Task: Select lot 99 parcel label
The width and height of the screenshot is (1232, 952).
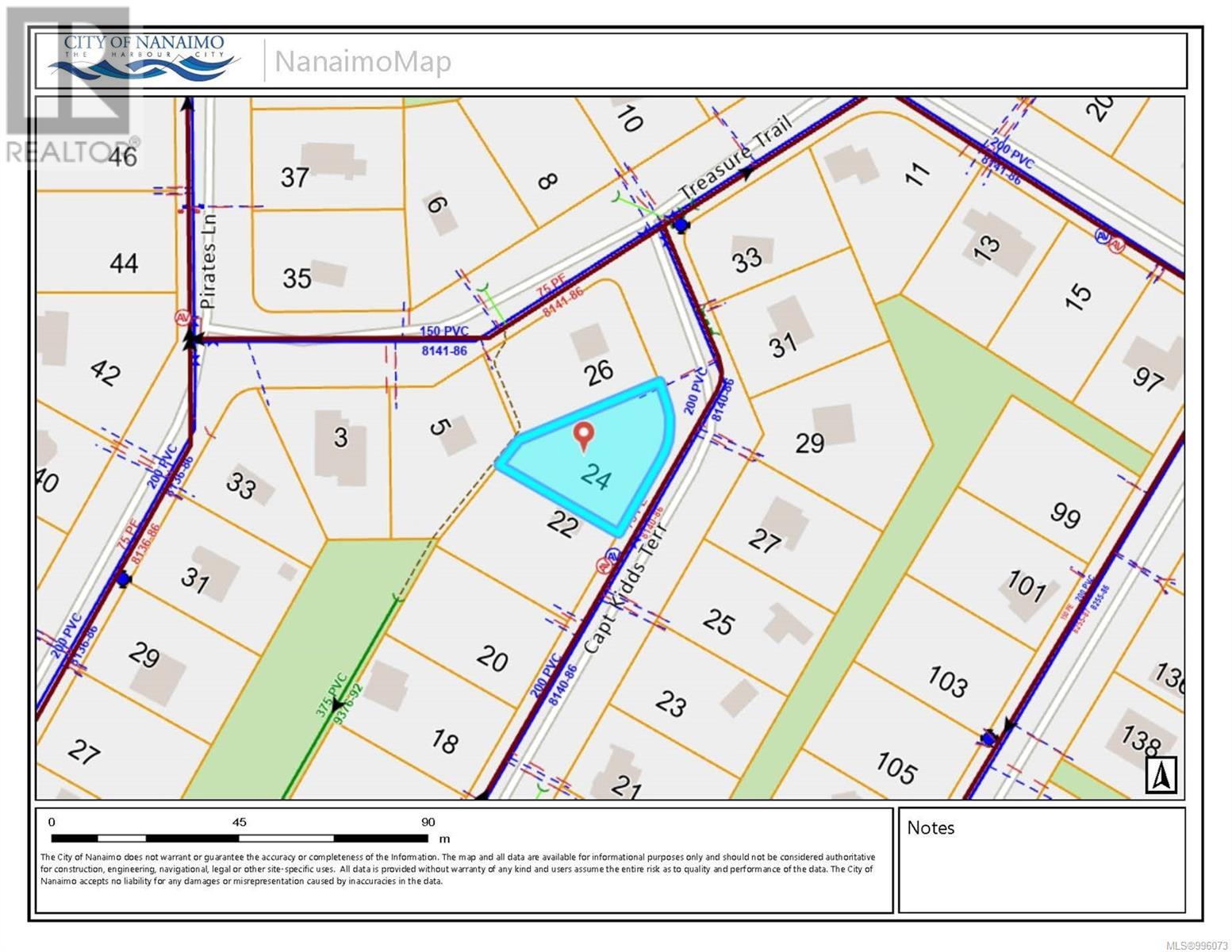Action: point(1065,516)
